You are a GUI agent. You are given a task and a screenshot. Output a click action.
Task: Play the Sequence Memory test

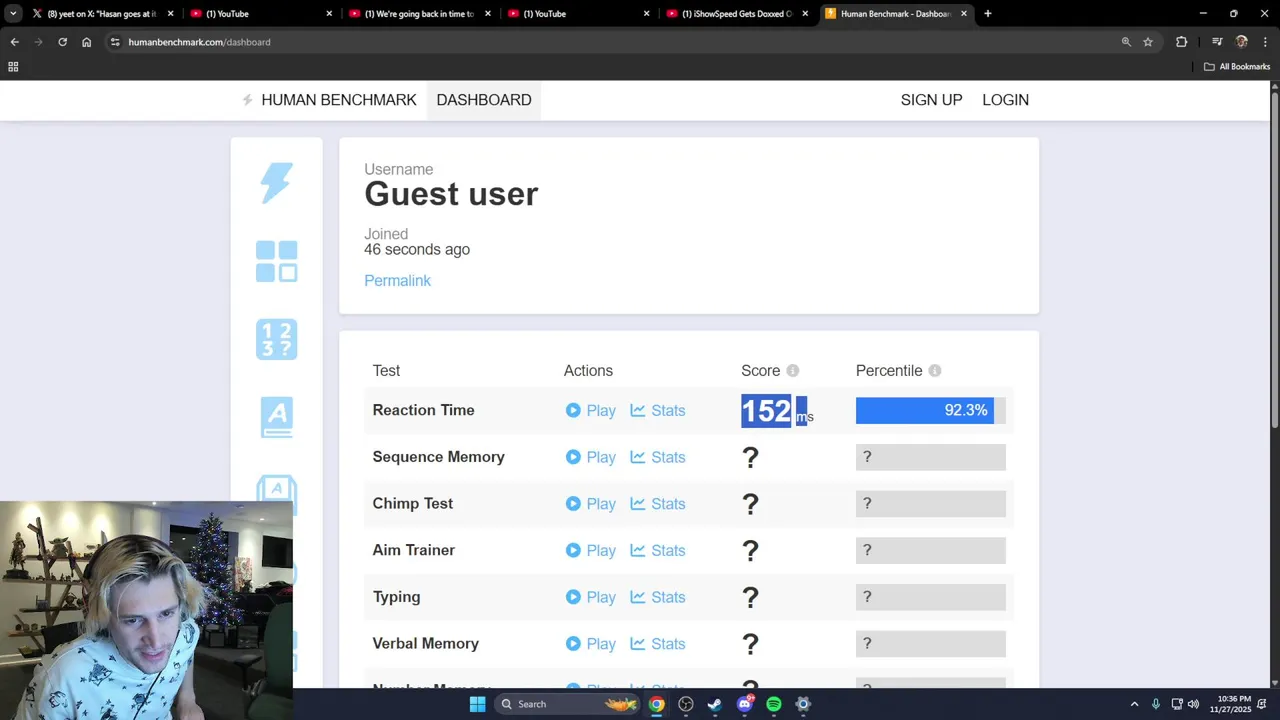[x=590, y=457]
